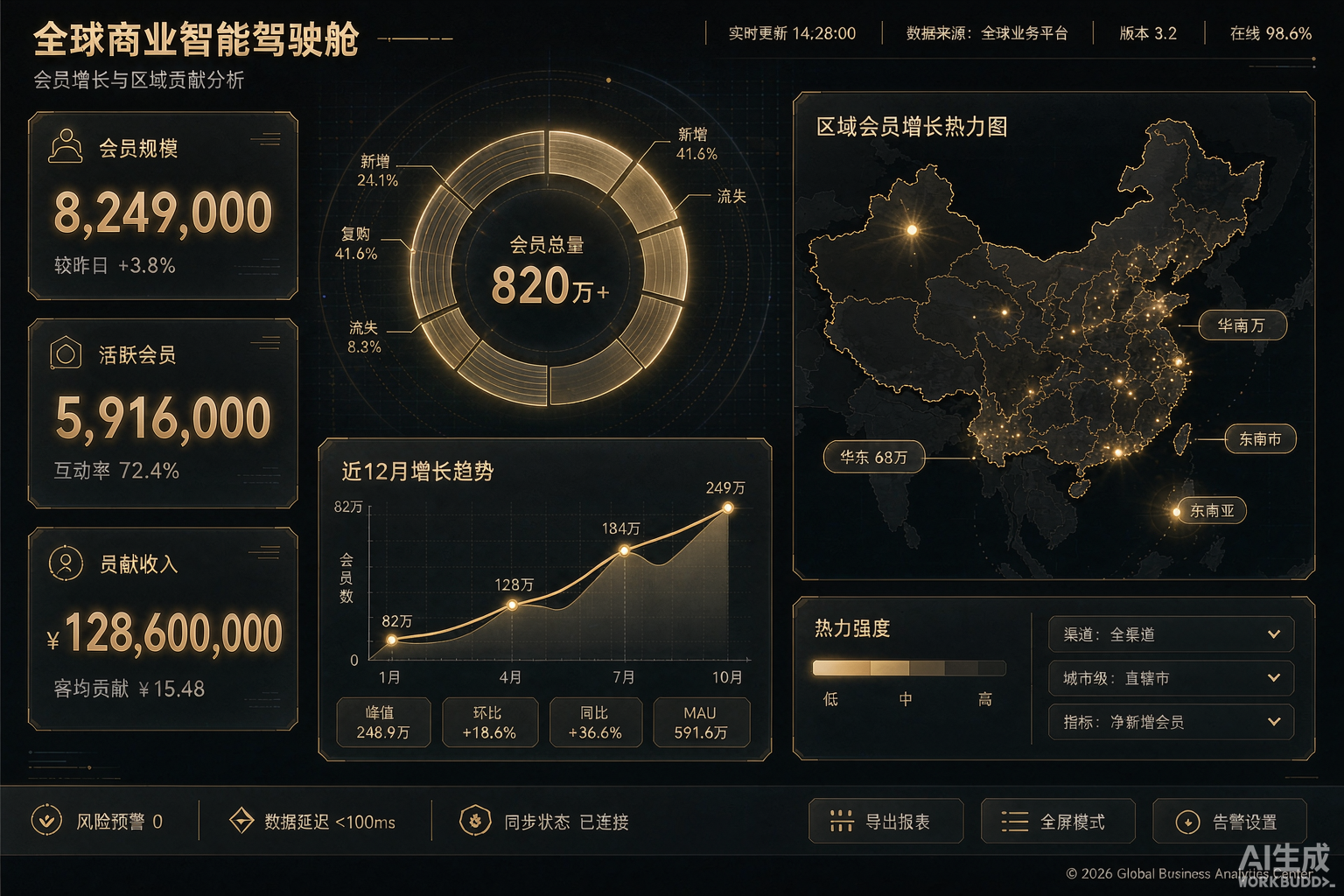Click the 128万 April data point
This screenshot has height=896, width=1344.
coord(513,604)
